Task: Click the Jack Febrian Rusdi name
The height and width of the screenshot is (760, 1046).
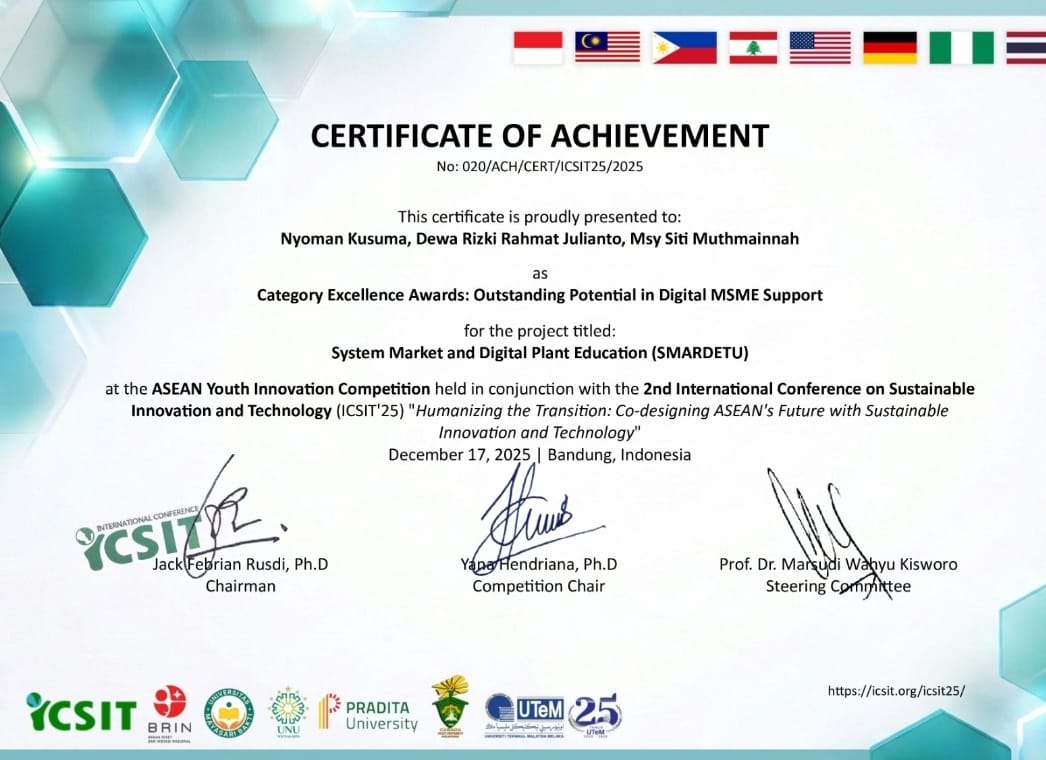Action: [240, 564]
